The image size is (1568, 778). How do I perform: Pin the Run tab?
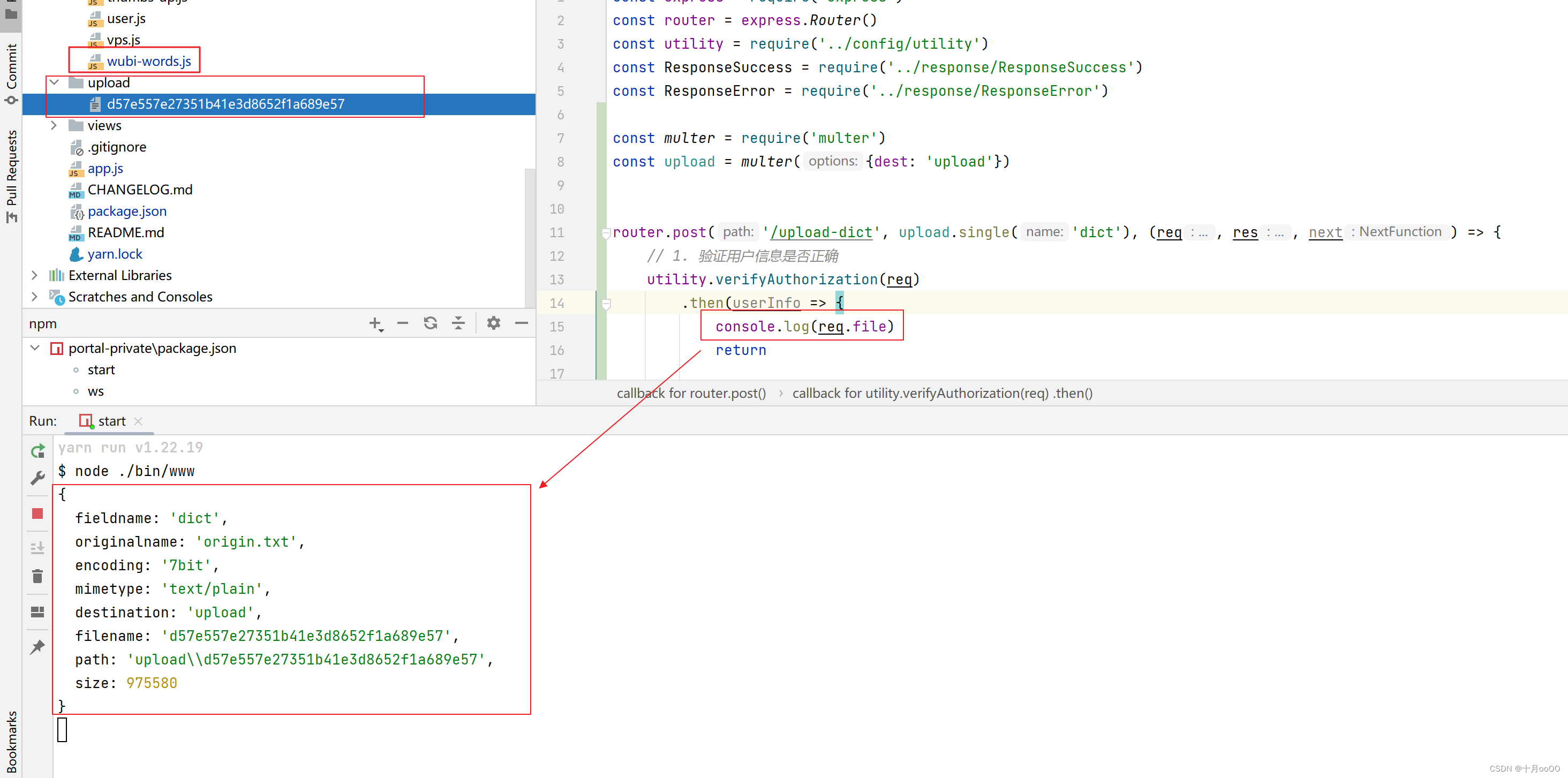coord(37,646)
